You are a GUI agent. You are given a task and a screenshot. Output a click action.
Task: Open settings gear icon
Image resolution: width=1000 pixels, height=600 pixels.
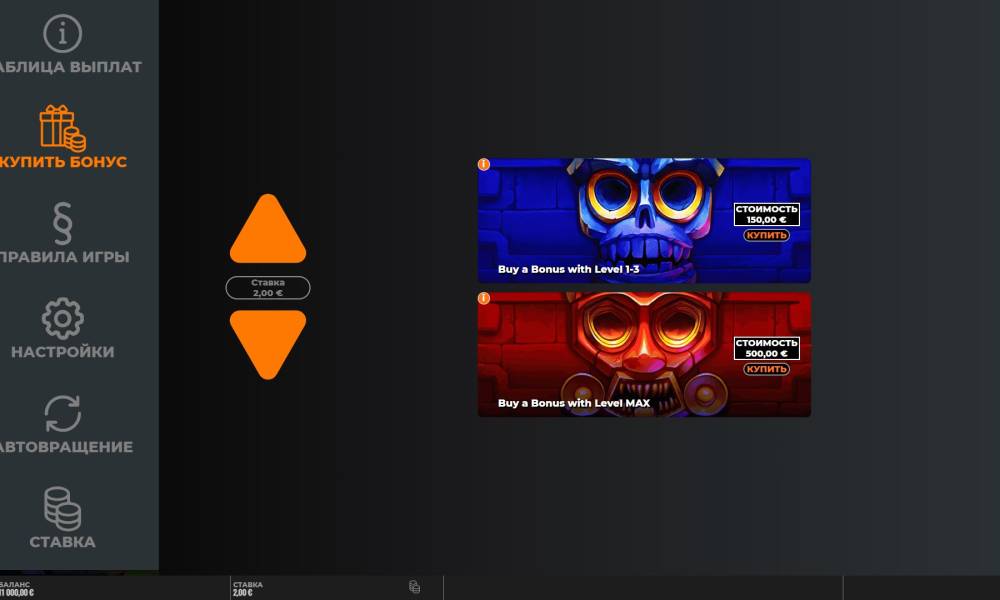tap(62, 318)
